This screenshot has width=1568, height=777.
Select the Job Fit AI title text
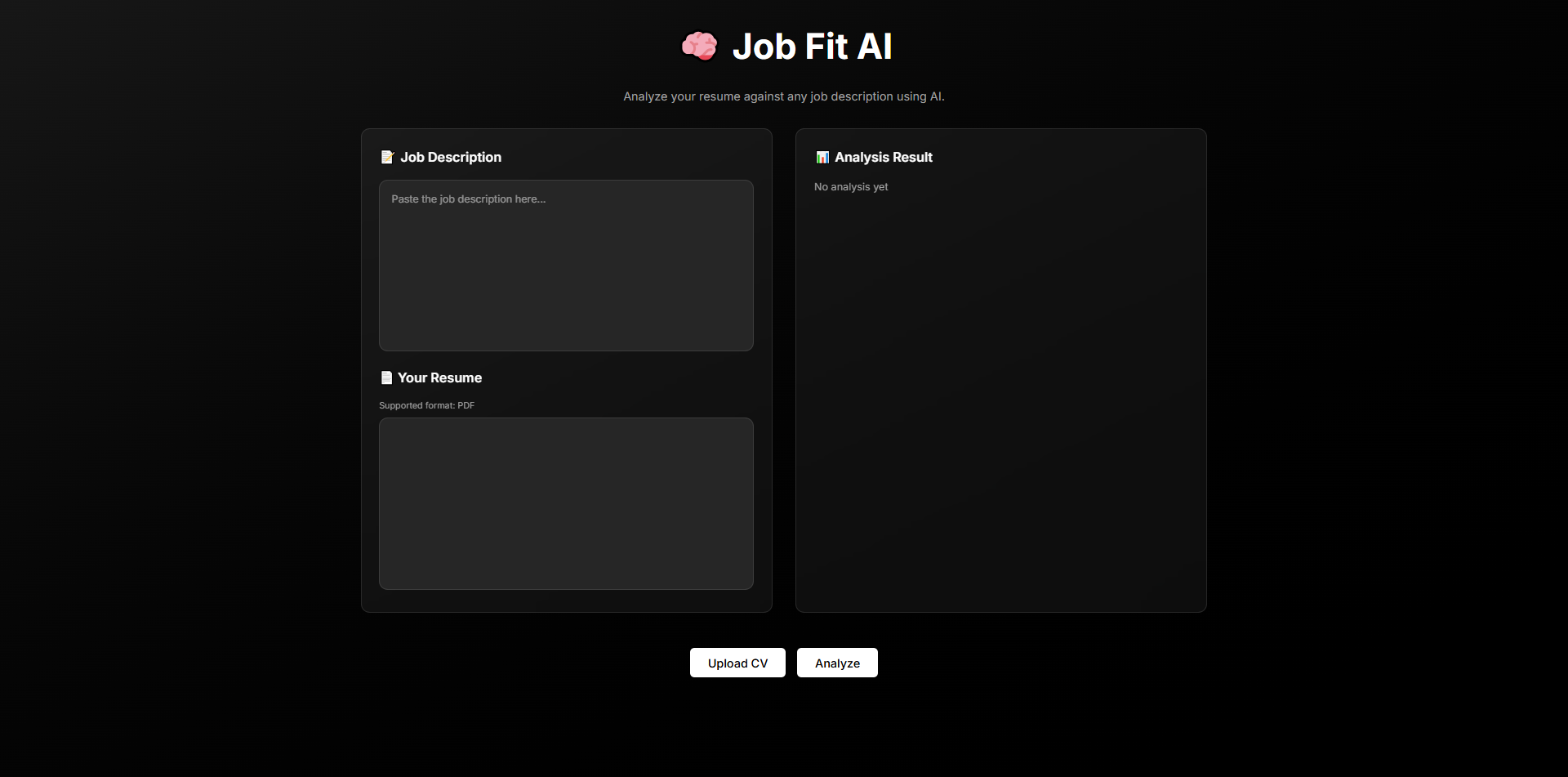pos(812,46)
